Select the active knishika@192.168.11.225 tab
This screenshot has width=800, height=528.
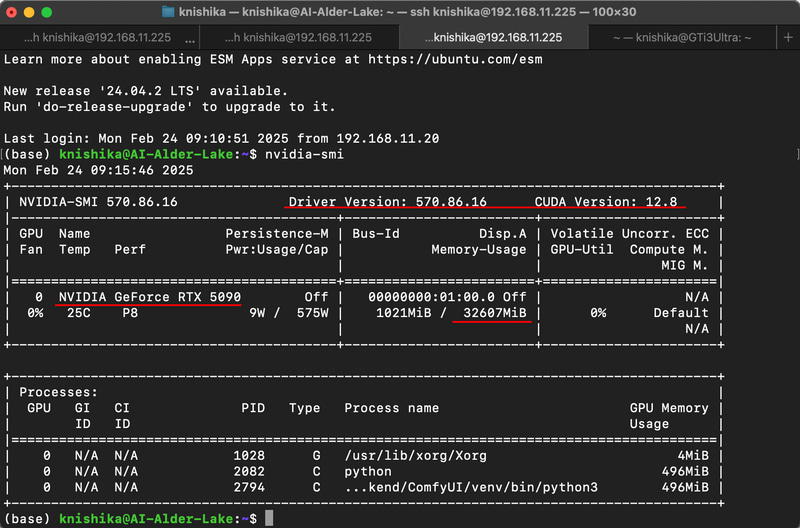[x=493, y=37]
